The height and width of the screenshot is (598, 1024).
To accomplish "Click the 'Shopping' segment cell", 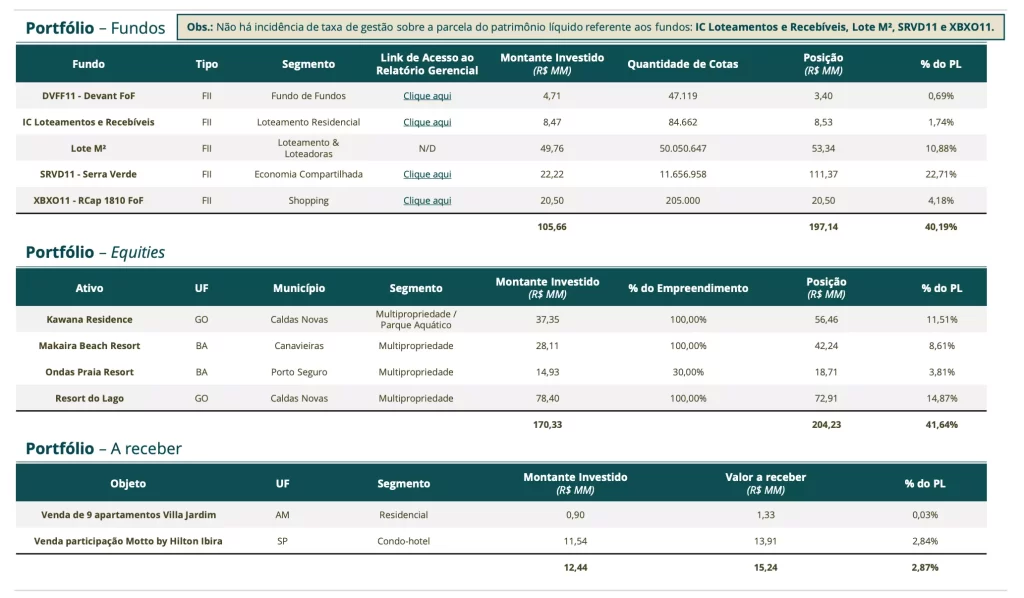I will (308, 200).
